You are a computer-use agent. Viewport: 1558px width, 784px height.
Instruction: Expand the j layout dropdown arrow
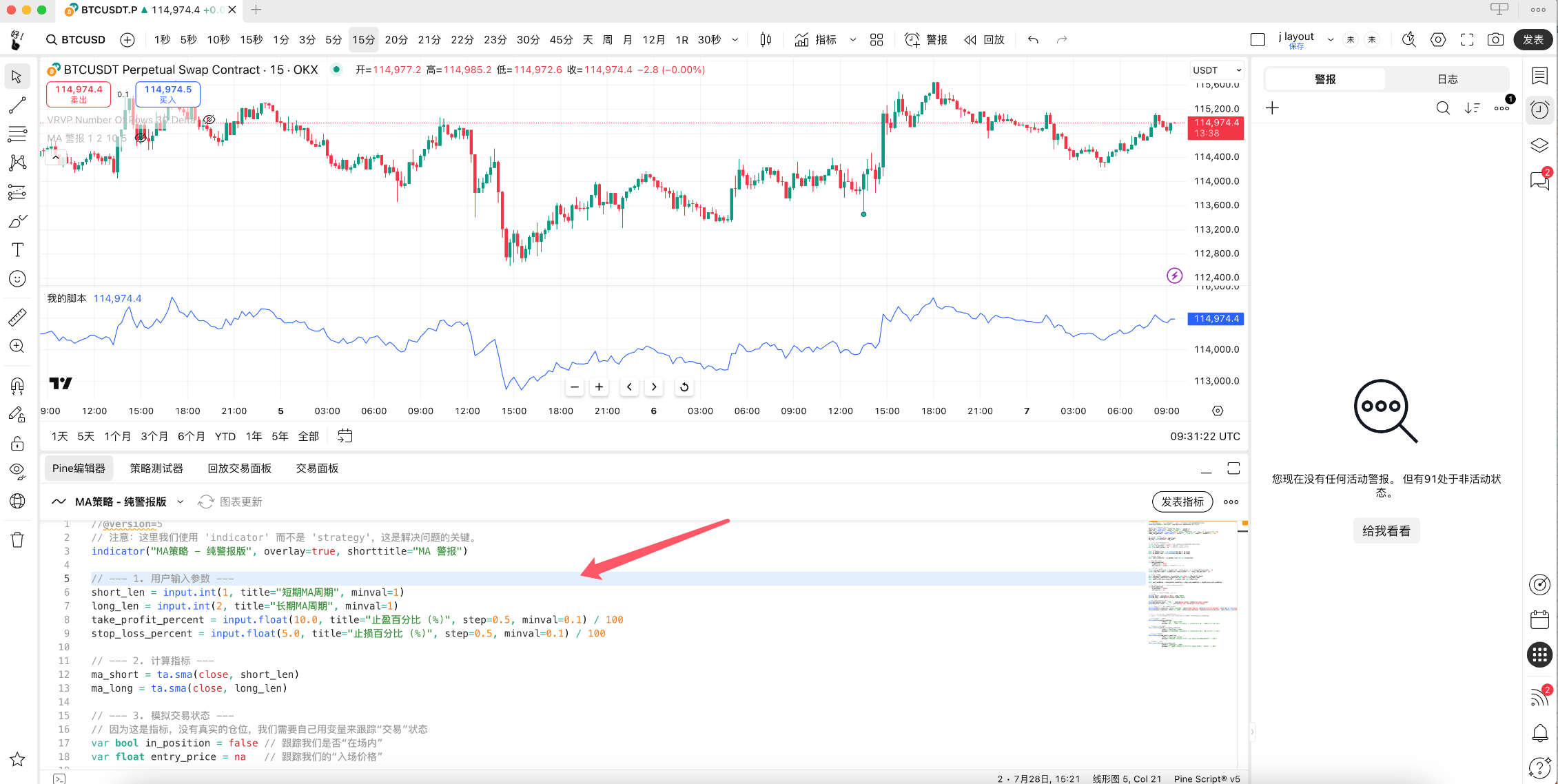(x=1331, y=40)
